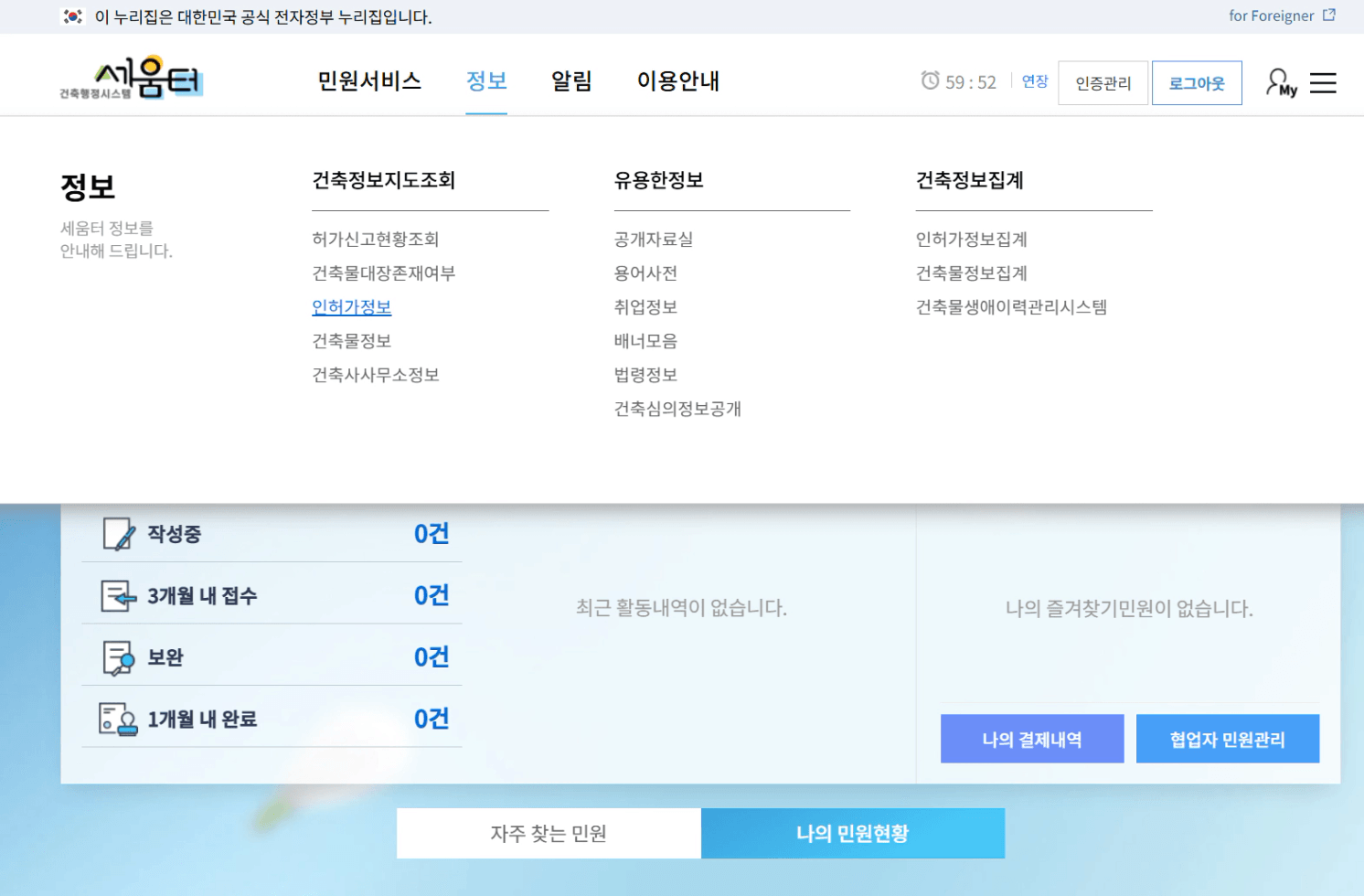This screenshot has width=1364, height=896.
Task: Click the 건축정보지도조회 submenu heading
Action: pos(384,180)
